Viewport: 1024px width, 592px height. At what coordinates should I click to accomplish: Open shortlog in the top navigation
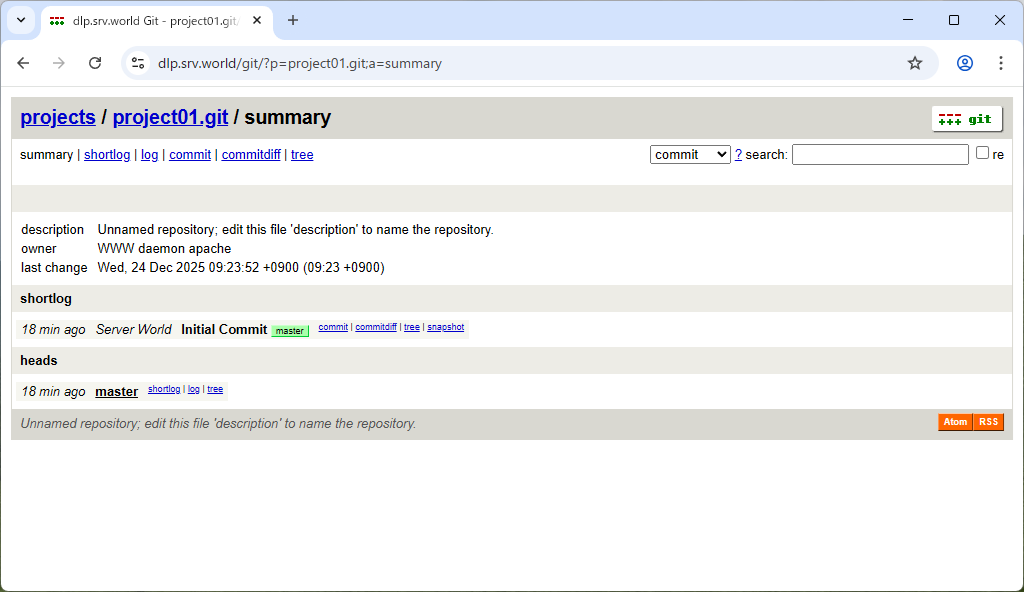107,155
